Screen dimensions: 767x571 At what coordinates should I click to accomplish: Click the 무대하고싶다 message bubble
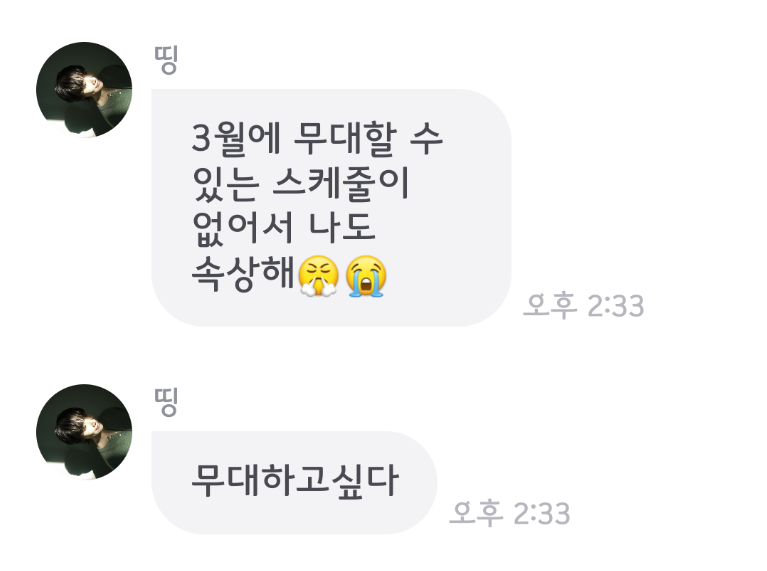(x=294, y=482)
